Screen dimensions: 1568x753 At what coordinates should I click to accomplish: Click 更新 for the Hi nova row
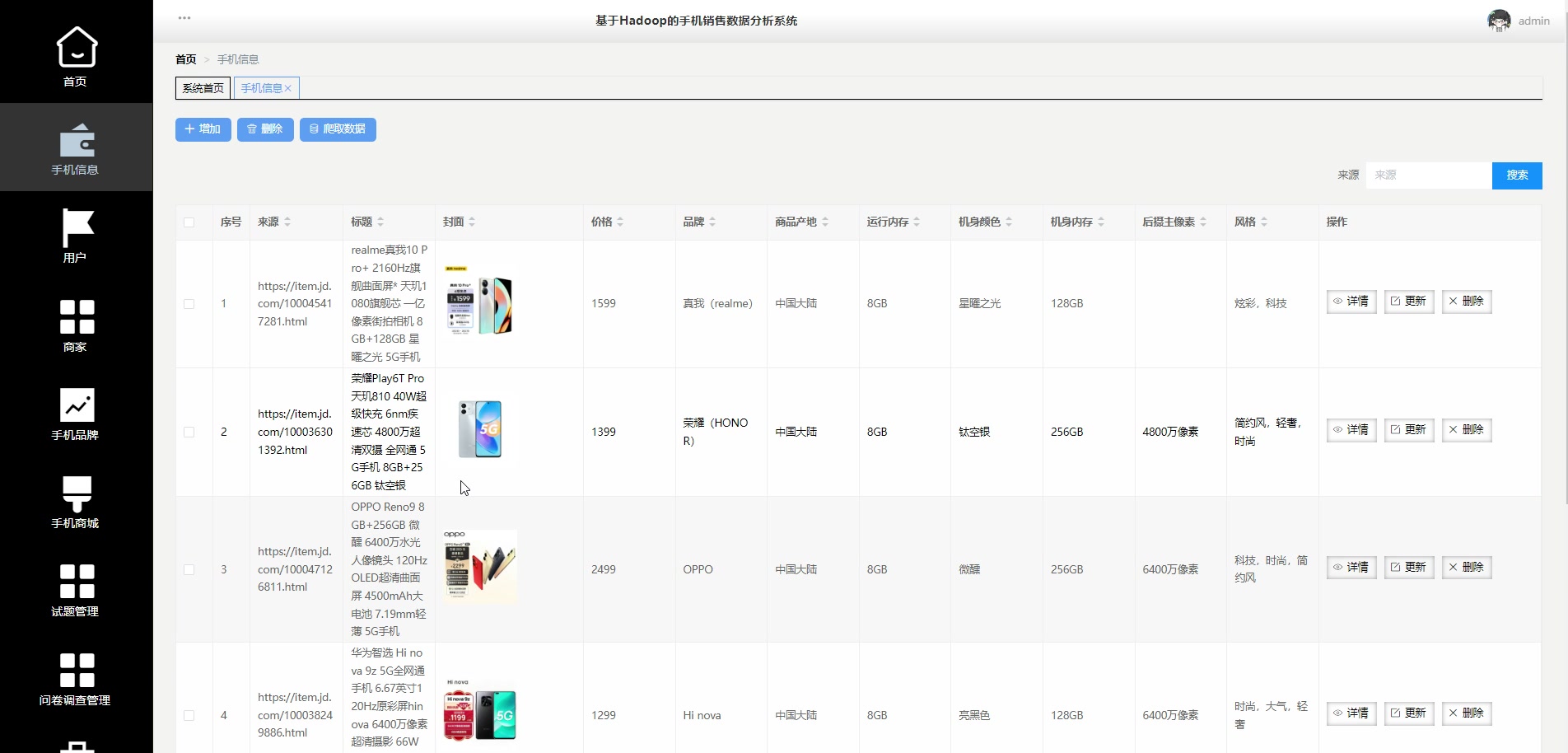coord(1409,713)
